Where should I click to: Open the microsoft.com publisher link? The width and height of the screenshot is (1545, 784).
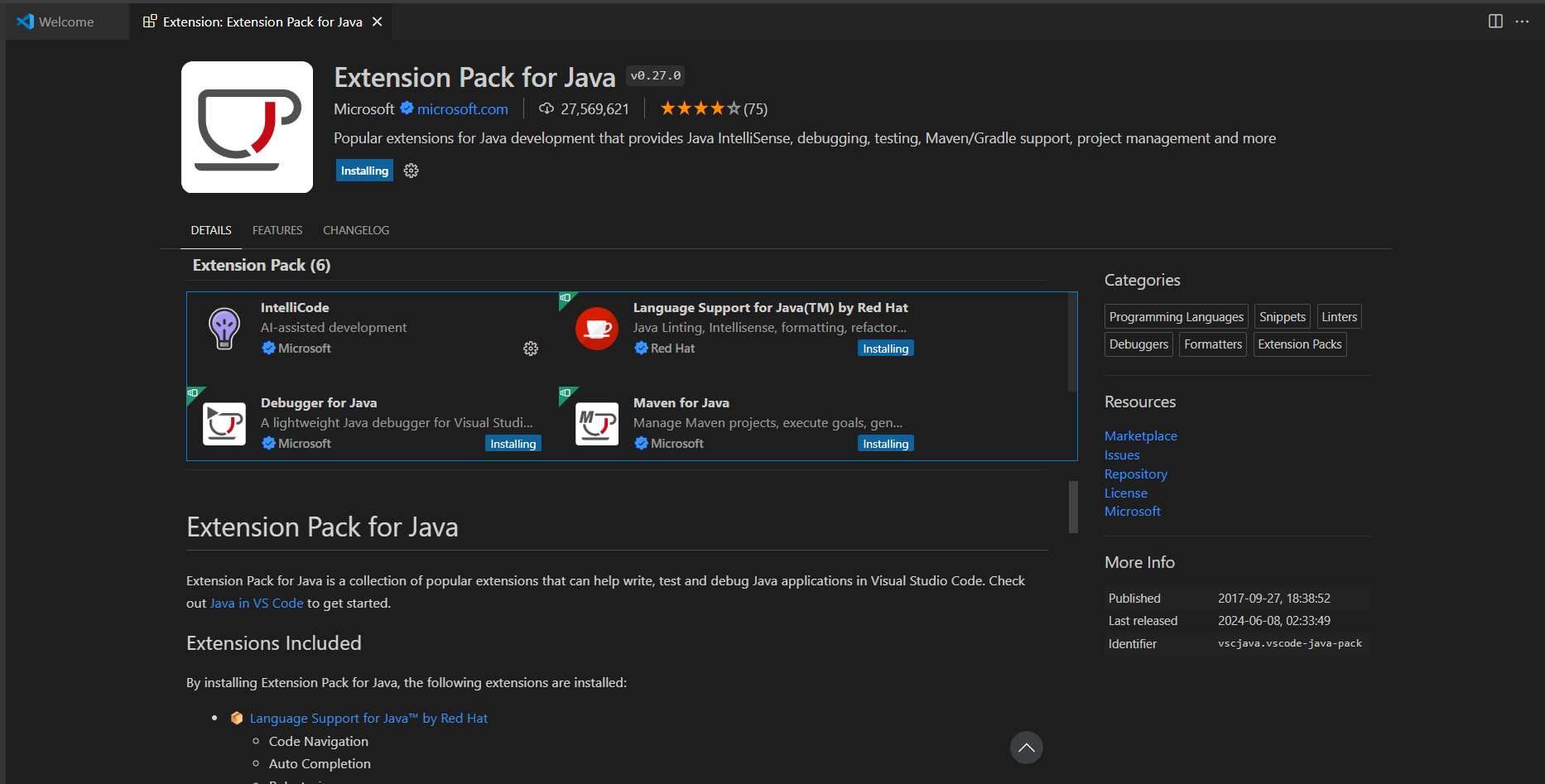463,108
